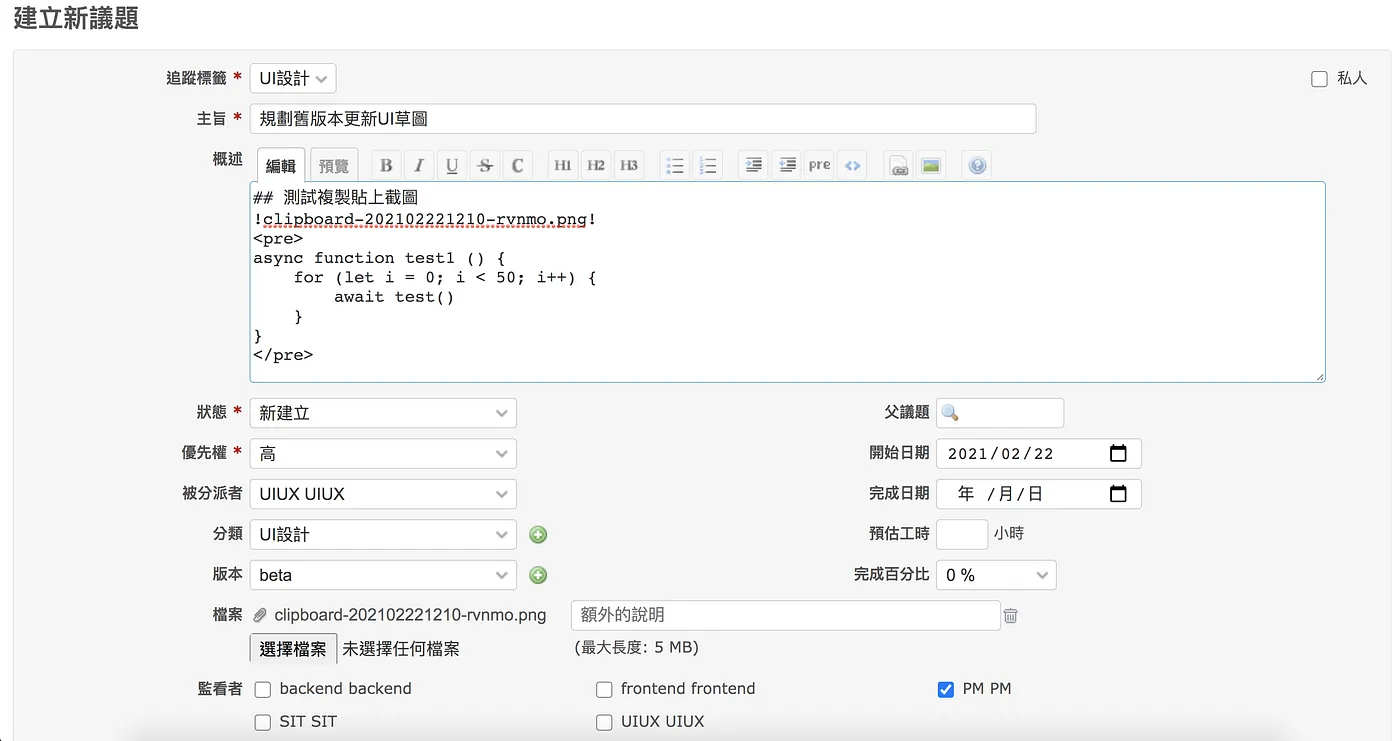Click start date field 2021/02/22
The image size is (1400, 741).
click(x=1038, y=453)
